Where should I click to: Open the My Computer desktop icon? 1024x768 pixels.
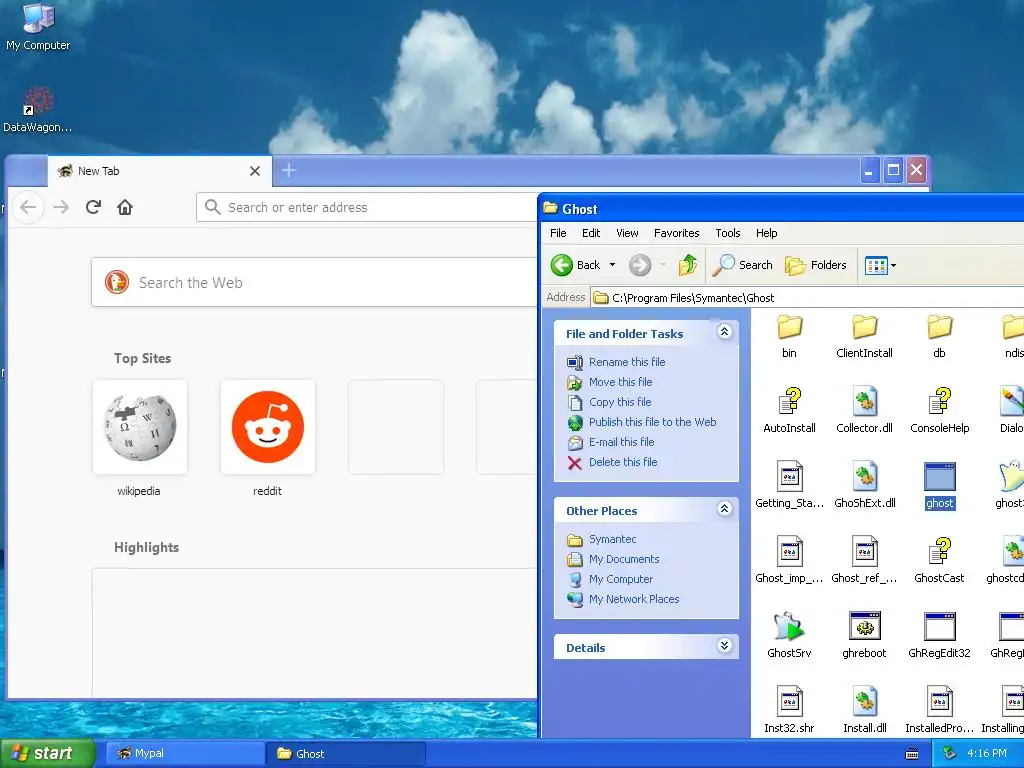point(38,26)
